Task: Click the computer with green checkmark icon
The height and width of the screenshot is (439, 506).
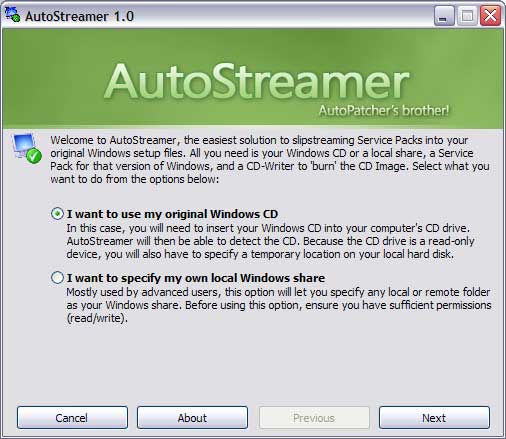Action: click(27, 148)
